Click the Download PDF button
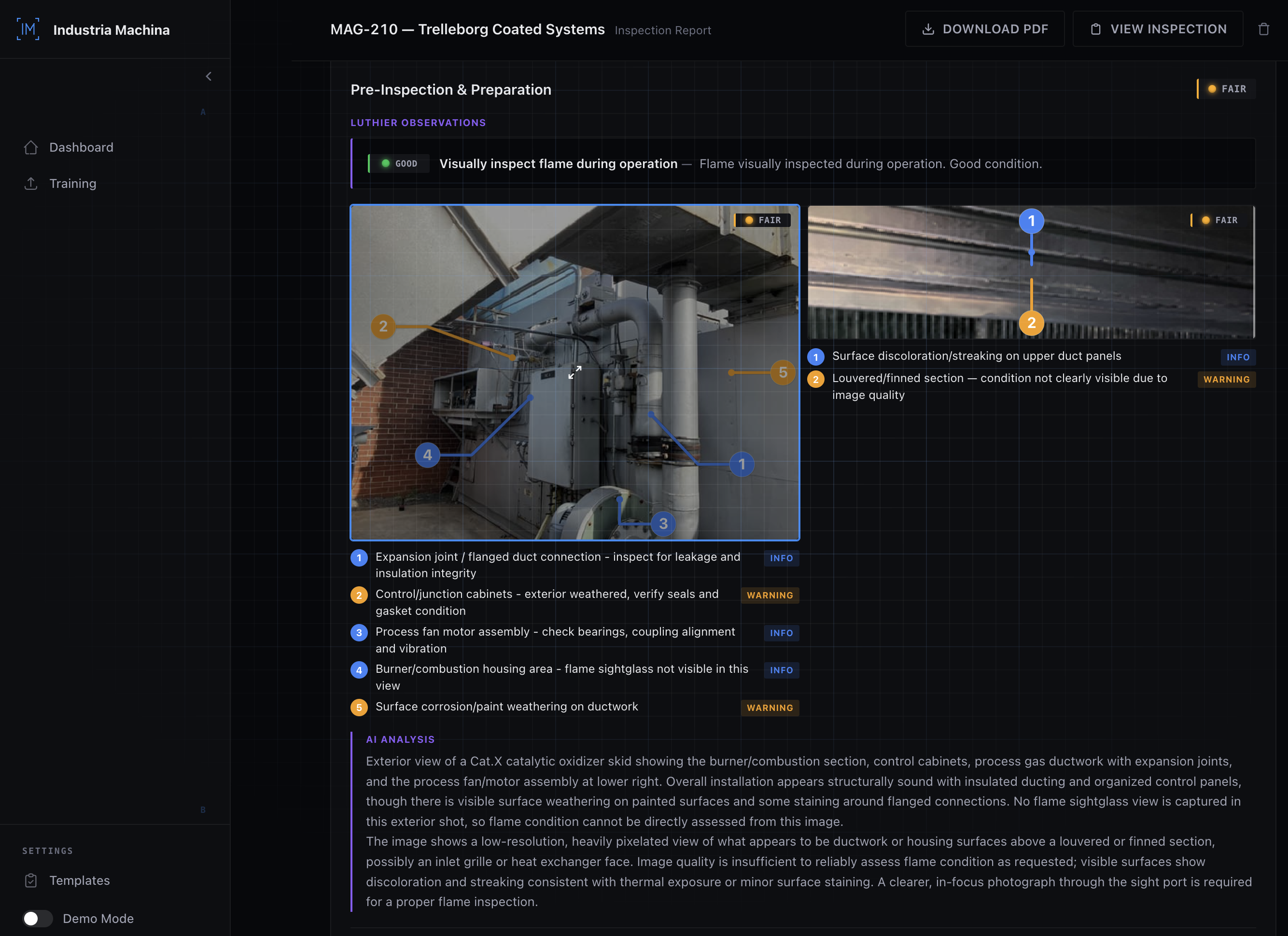Viewport: 1288px width, 936px height. 985,29
